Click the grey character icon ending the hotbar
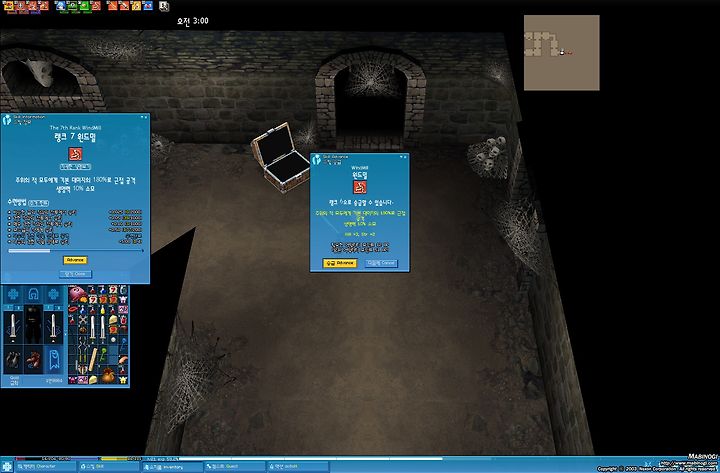Image resolution: width=720 pixels, height=473 pixels. pyautogui.click(x=164, y=6)
